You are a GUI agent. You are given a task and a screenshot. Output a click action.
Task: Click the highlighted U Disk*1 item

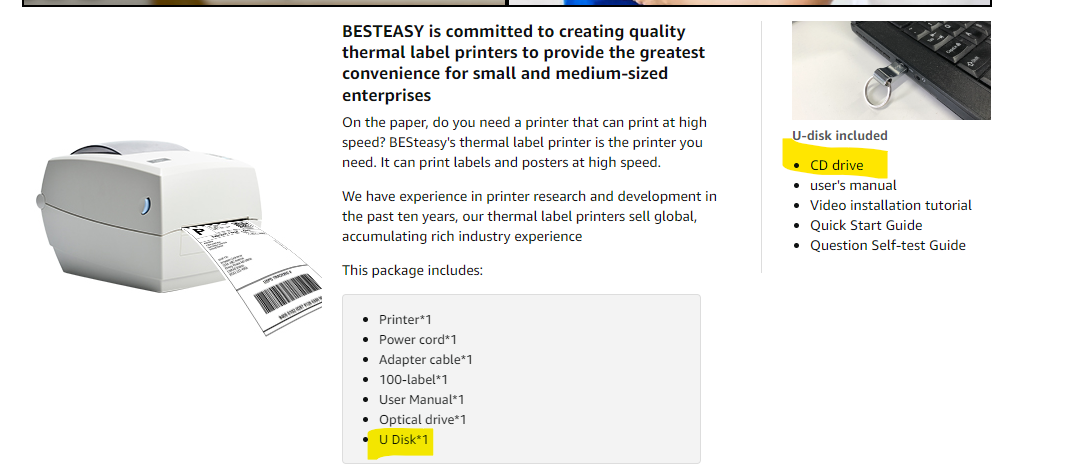(x=403, y=440)
